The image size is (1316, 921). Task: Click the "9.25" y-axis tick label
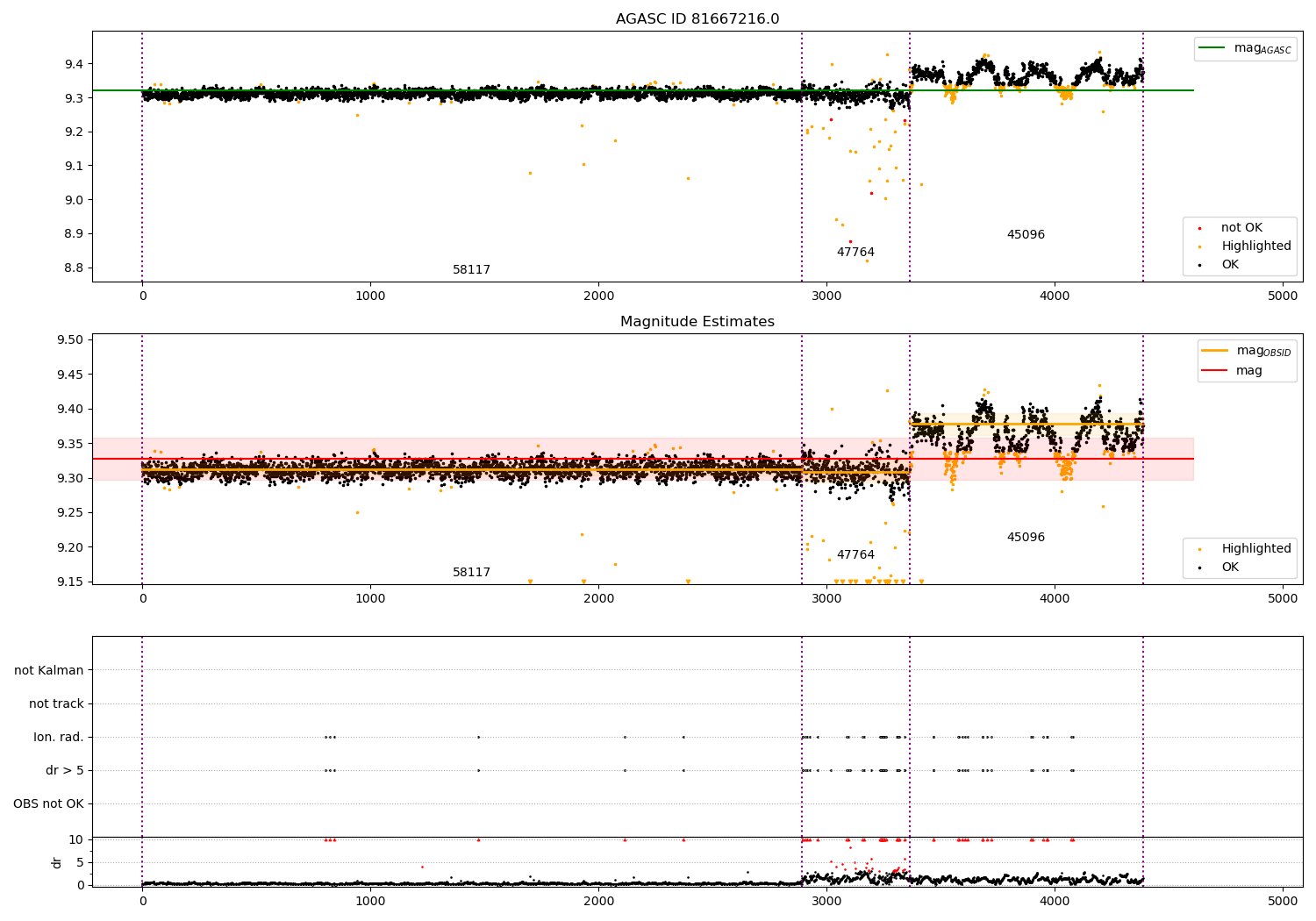click(x=70, y=513)
